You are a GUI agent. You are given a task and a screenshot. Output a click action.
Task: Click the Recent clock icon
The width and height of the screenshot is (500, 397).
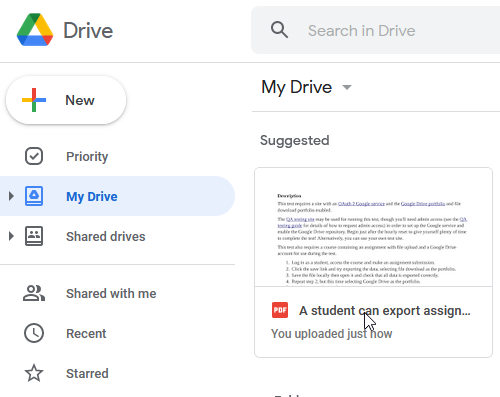point(34,333)
